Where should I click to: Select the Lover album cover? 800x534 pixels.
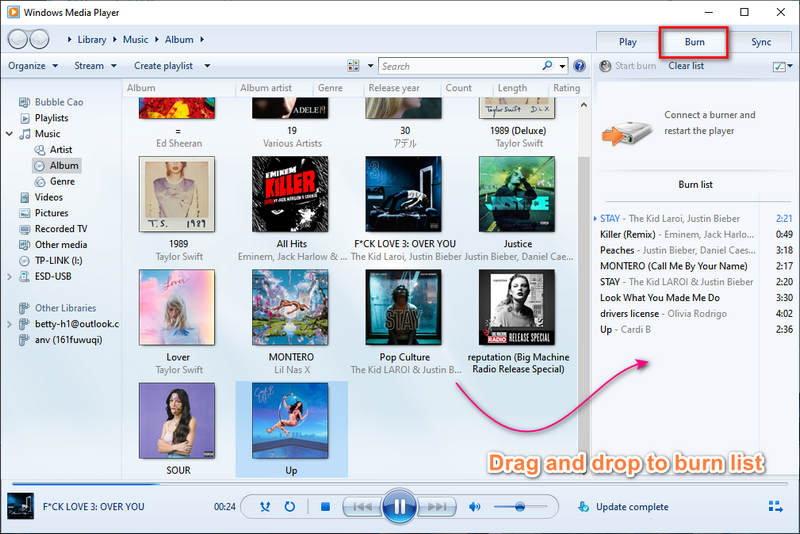pyautogui.click(x=177, y=308)
